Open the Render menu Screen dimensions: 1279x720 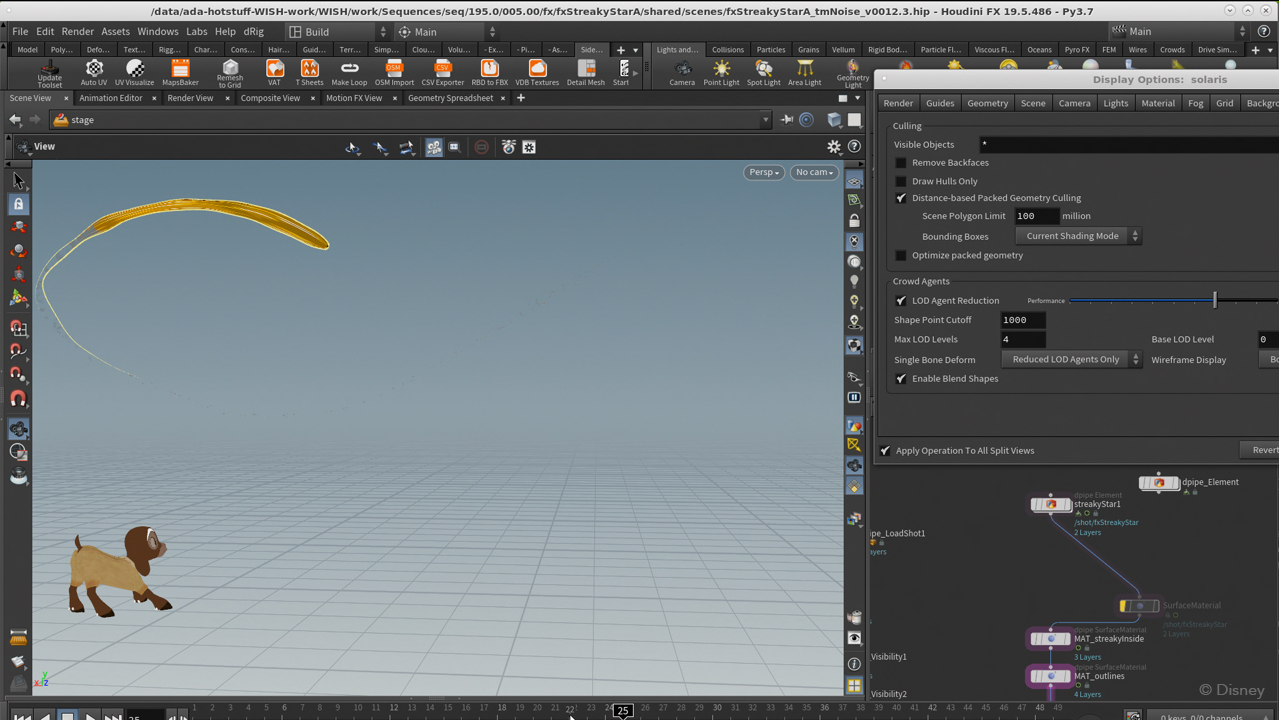[x=77, y=32]
